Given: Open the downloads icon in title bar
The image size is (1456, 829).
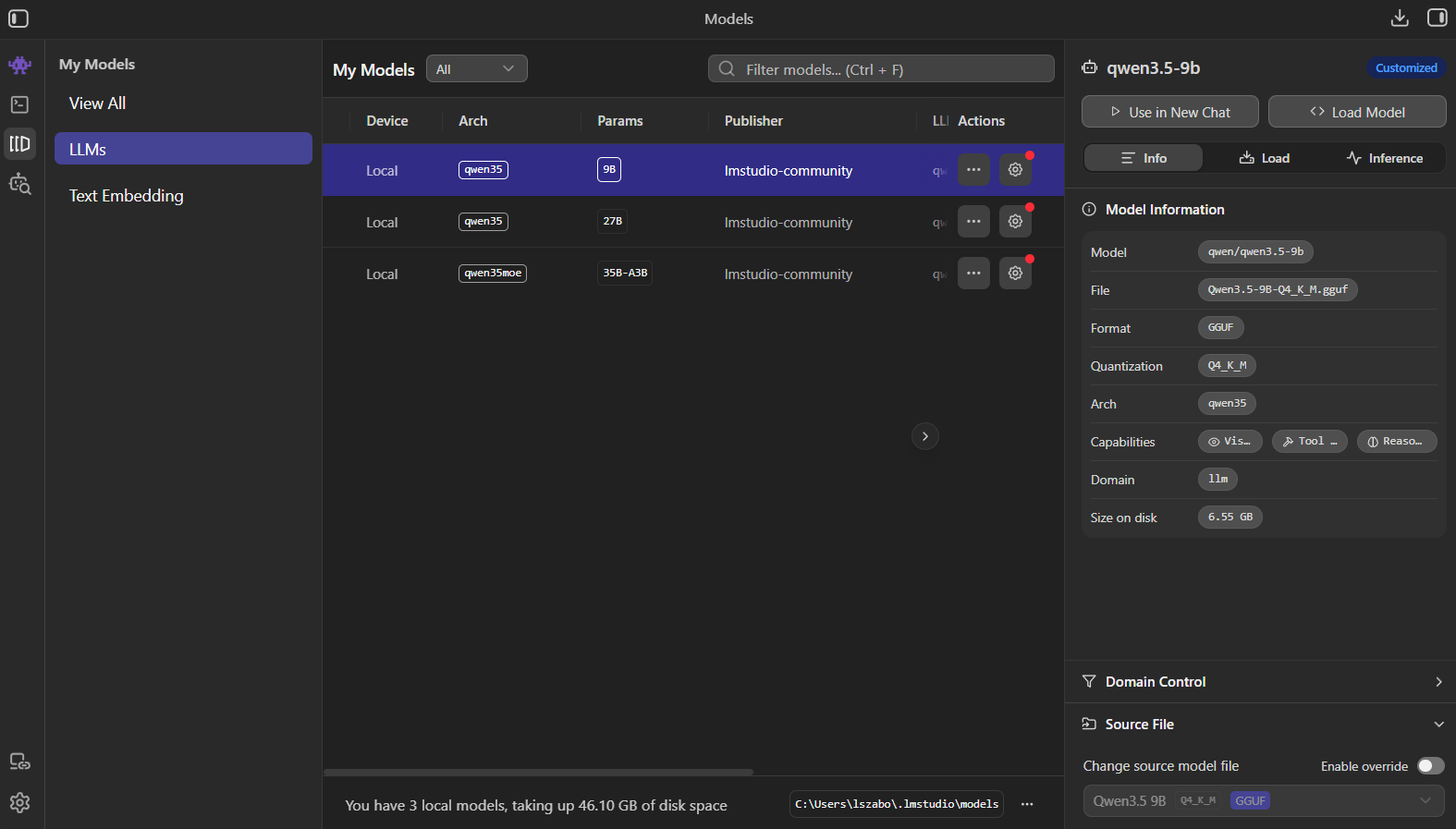Looking at the screenshot, I should tap(1400, 18).
